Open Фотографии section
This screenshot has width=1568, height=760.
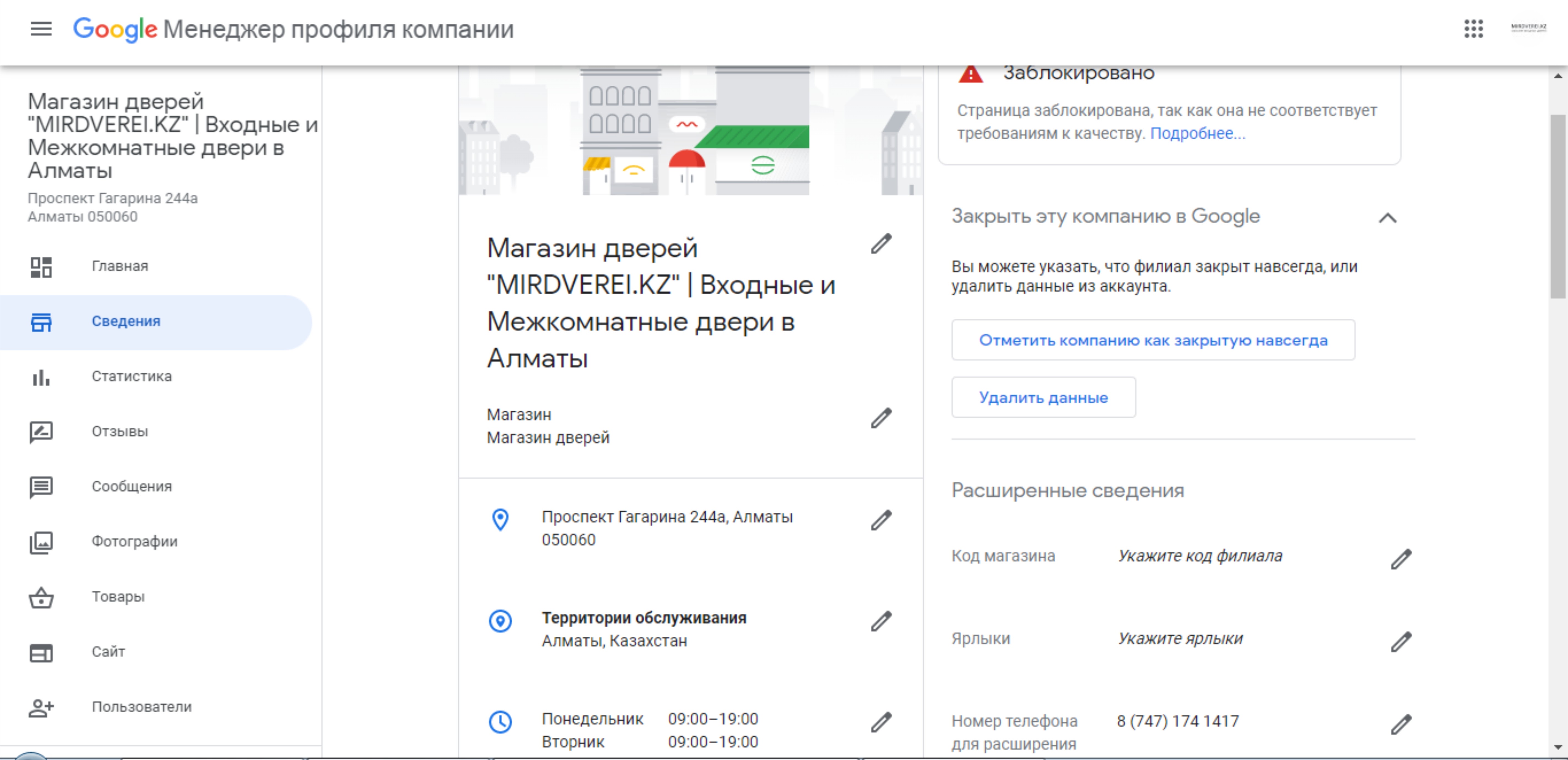(x=156, y=542)
